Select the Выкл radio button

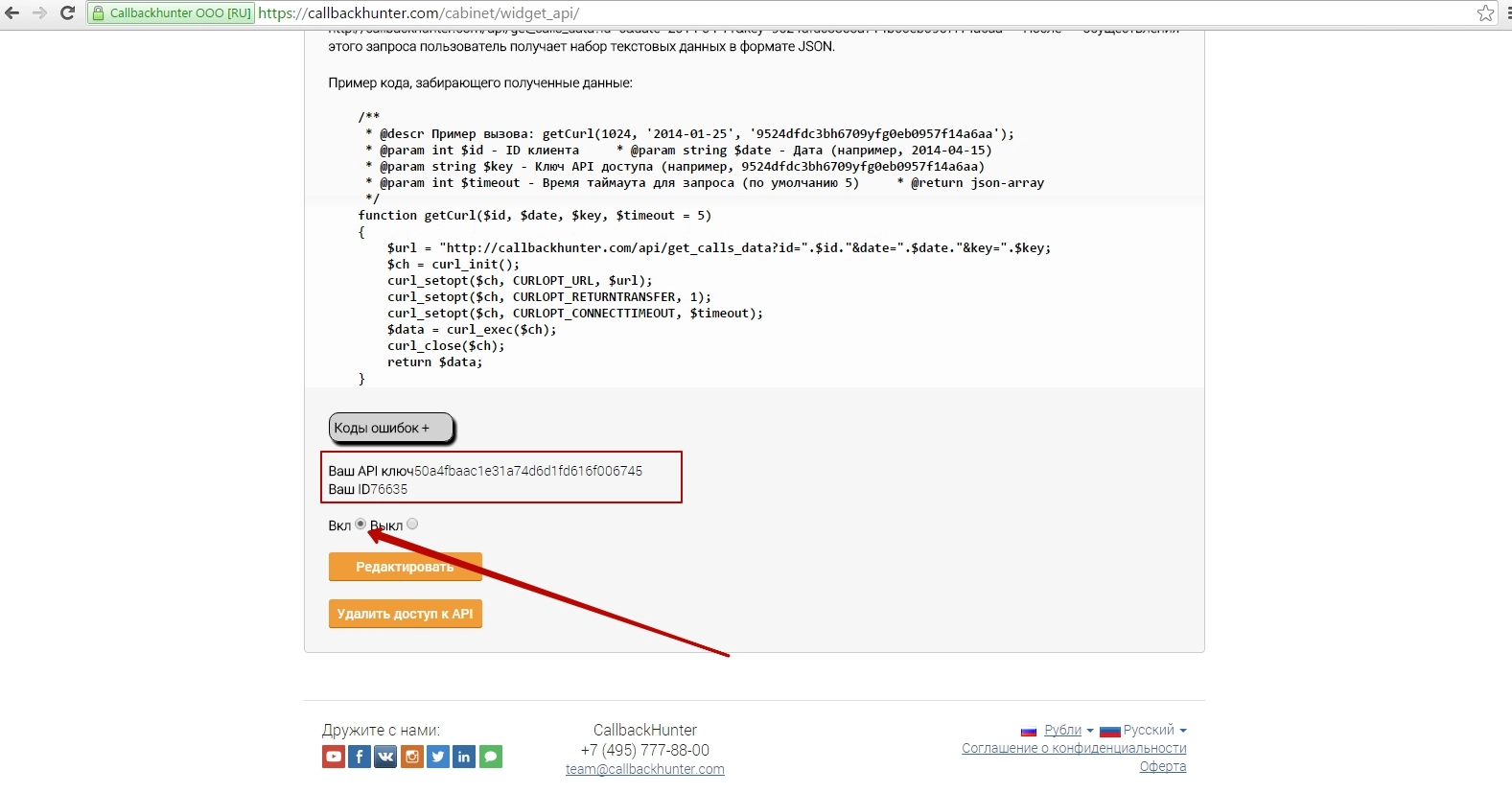coord(412,524)
